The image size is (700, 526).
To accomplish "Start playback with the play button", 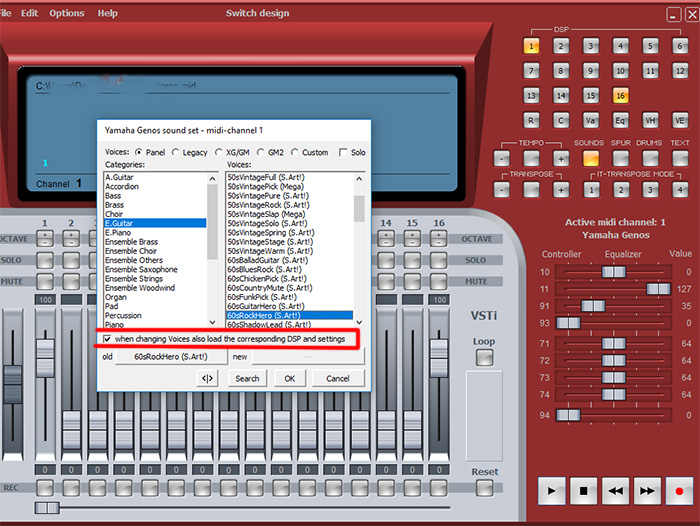I will tap(551, 491).
